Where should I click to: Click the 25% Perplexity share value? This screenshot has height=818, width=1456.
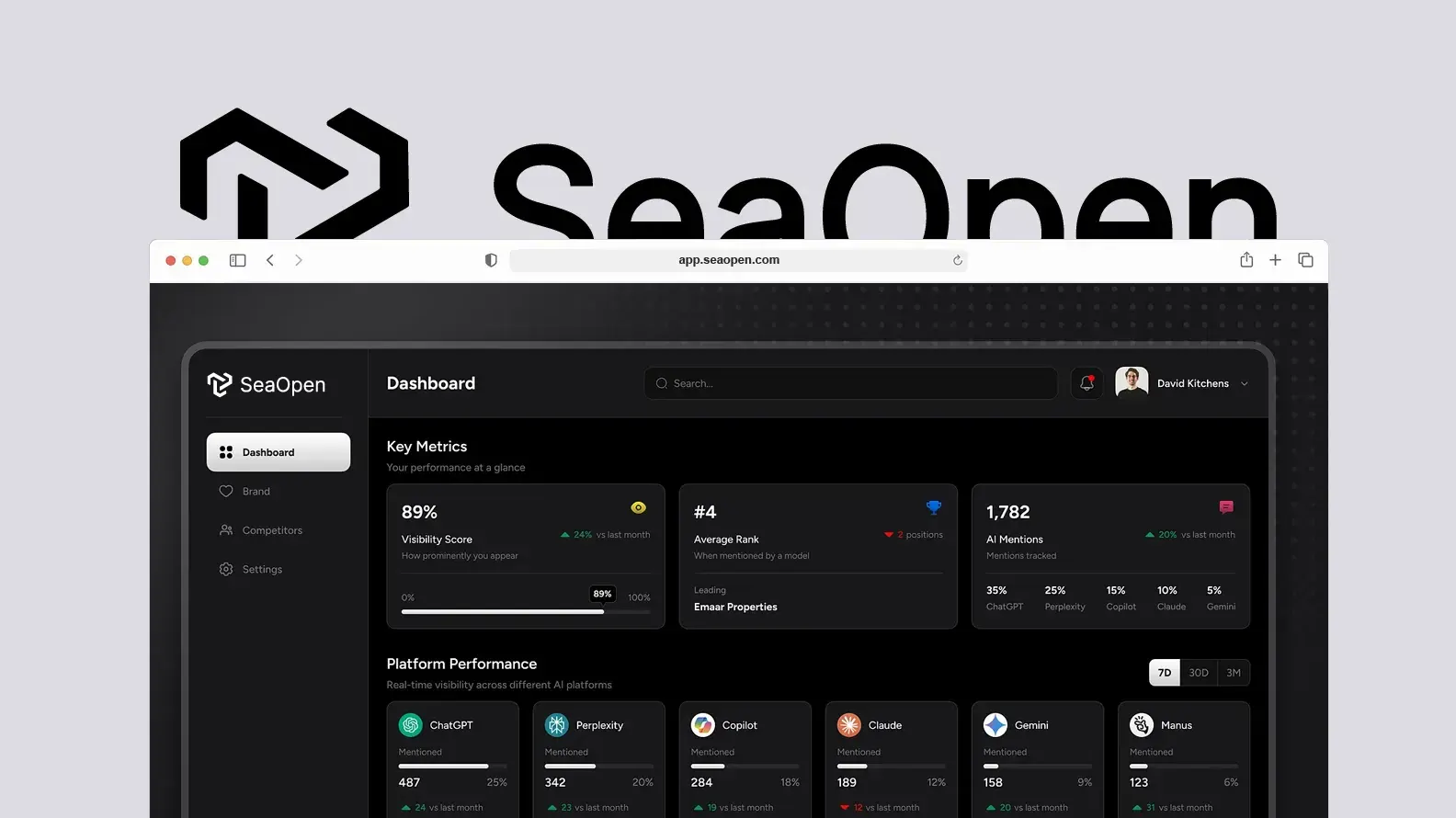1055,590
